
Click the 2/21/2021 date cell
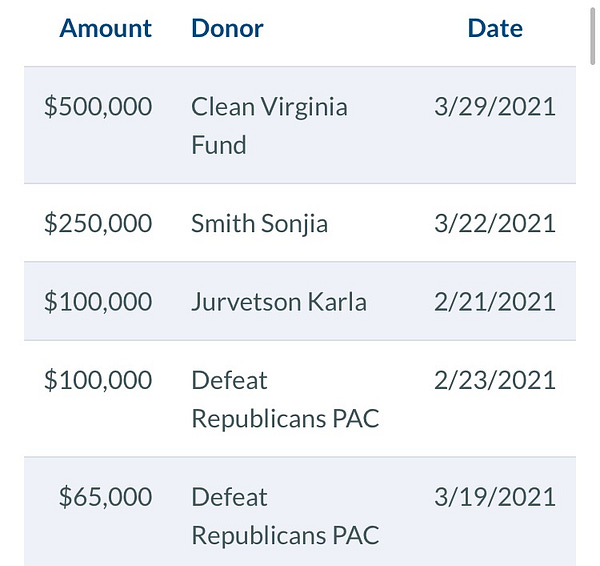click(x=495, y=302)
